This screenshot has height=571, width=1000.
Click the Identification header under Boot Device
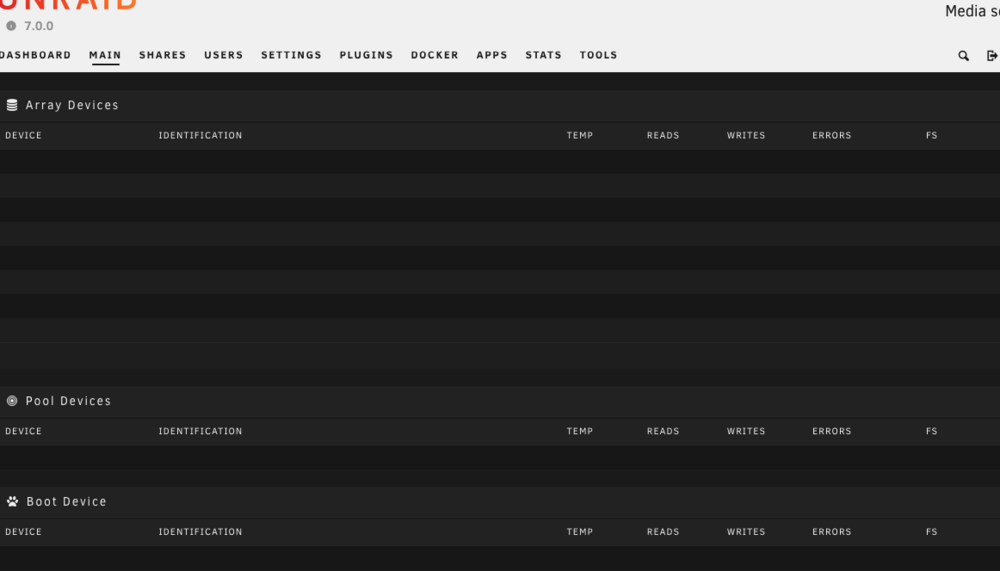(x=200, y=531)
